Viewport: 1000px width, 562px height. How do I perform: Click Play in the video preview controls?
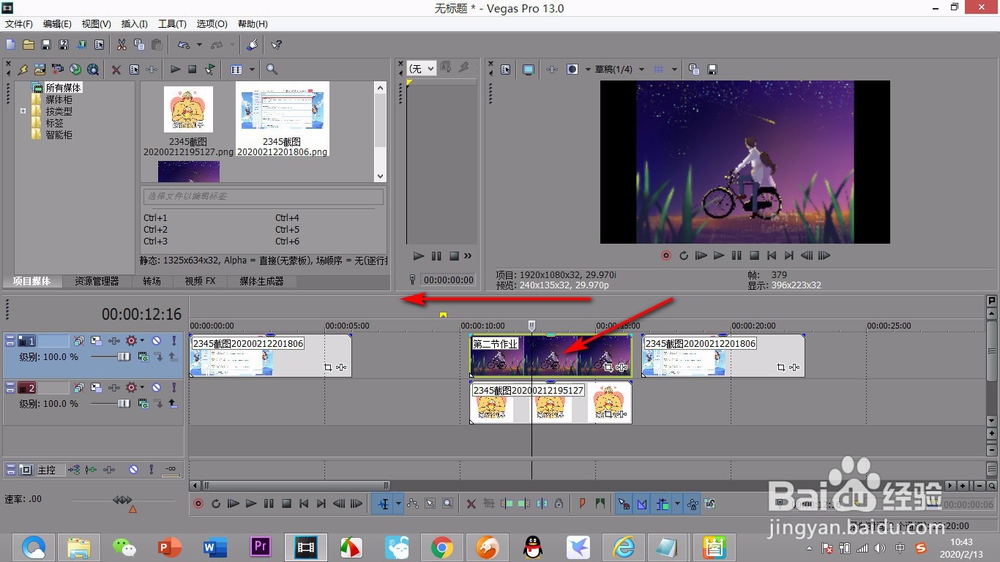(x=719, y=255)
